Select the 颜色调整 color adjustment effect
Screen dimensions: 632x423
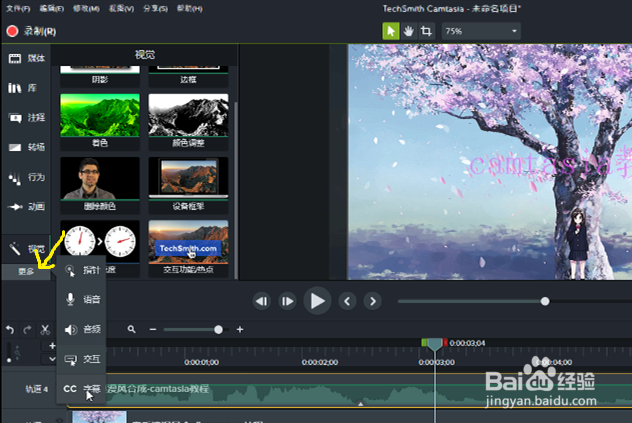188,121
